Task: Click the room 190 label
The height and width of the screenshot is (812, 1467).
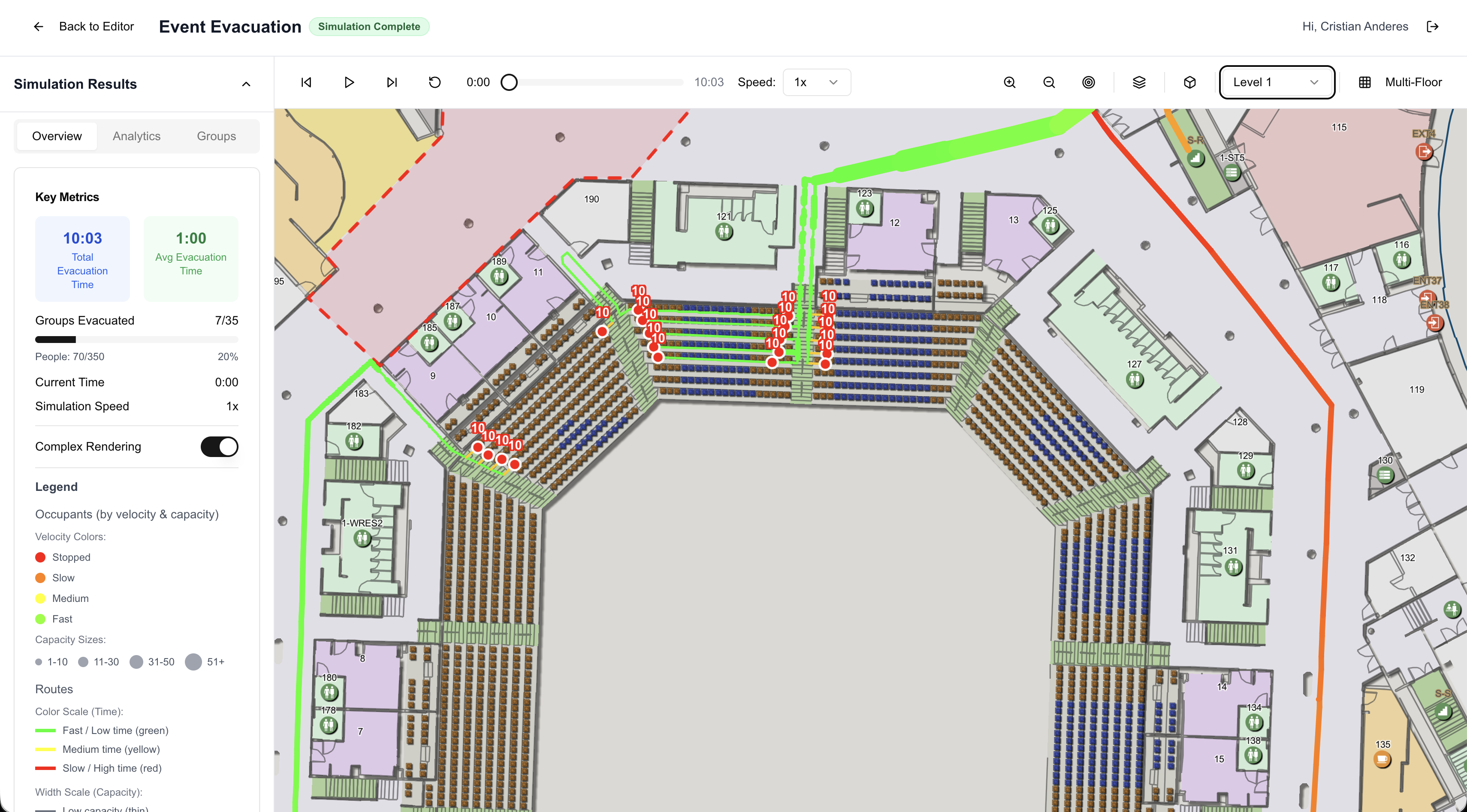Action: click(x=591, y=199)
